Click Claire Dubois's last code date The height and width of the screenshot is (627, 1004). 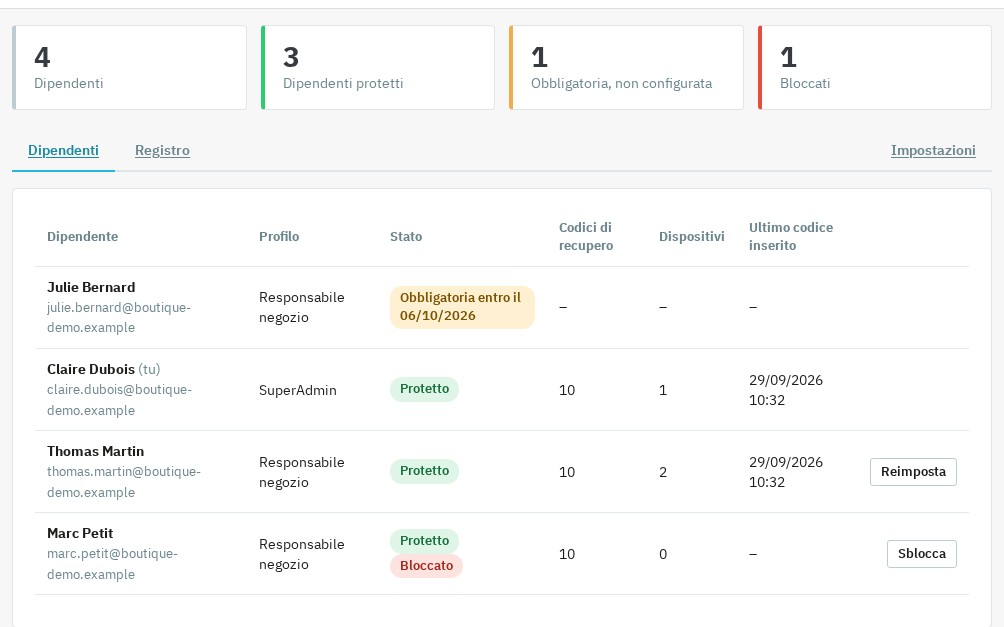(x=786, y=390)
